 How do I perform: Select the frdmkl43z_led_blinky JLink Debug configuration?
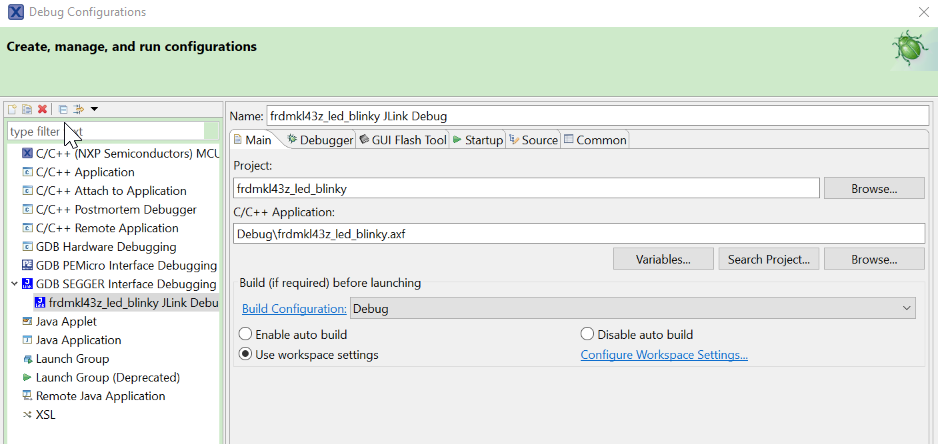pyautogui.click(x=132, y=303)
